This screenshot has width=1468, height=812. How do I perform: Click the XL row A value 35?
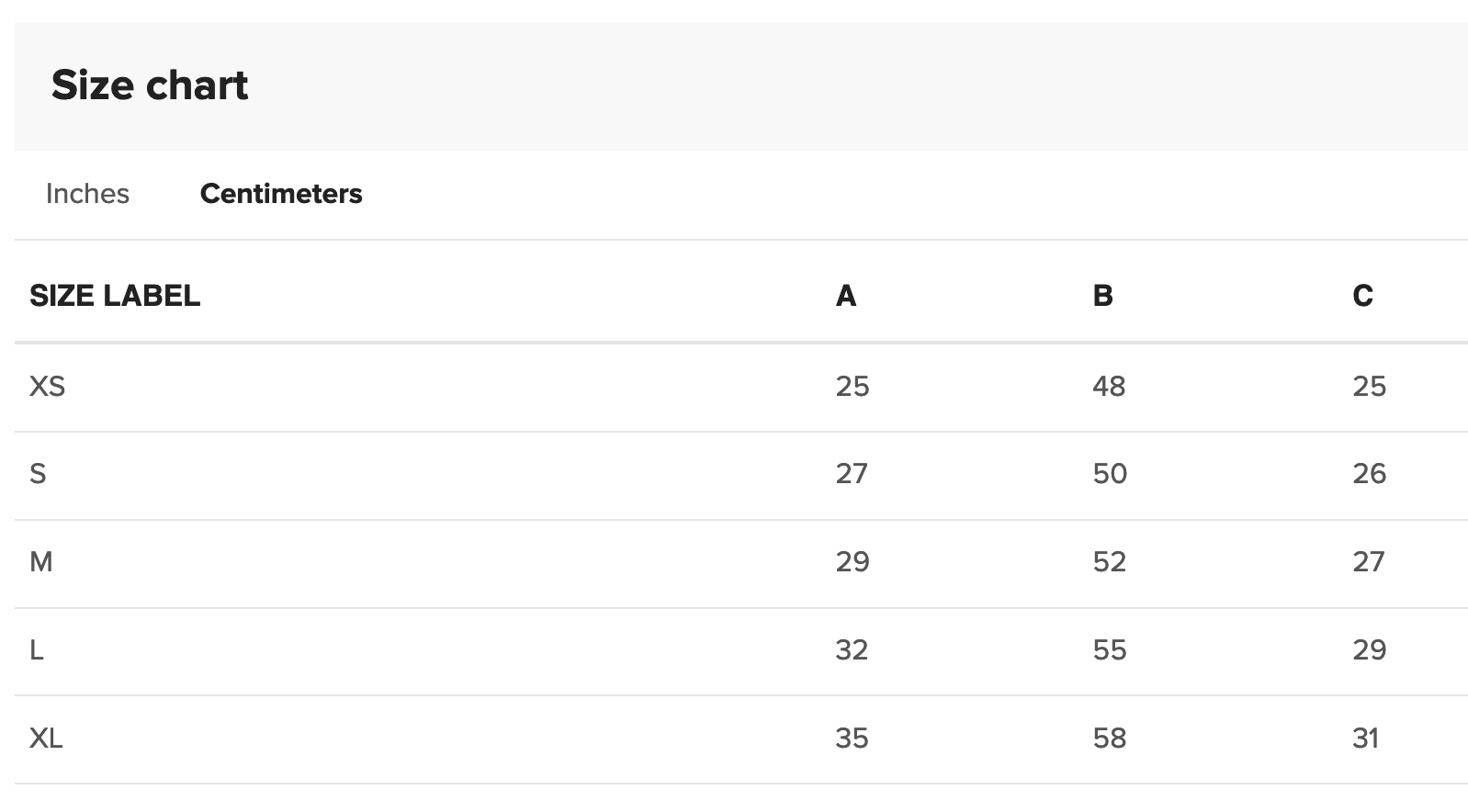[x=852, y=739]
